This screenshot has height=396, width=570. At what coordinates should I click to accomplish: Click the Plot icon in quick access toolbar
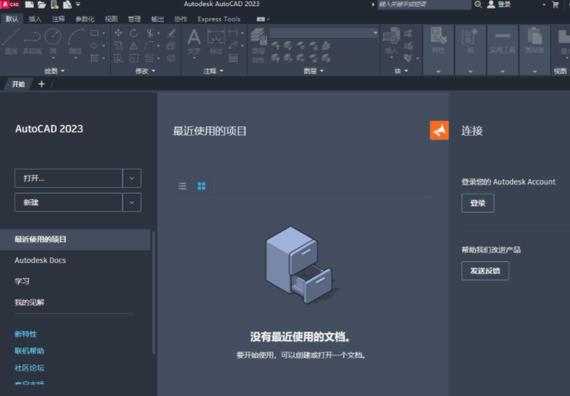(x=67, y=5)
